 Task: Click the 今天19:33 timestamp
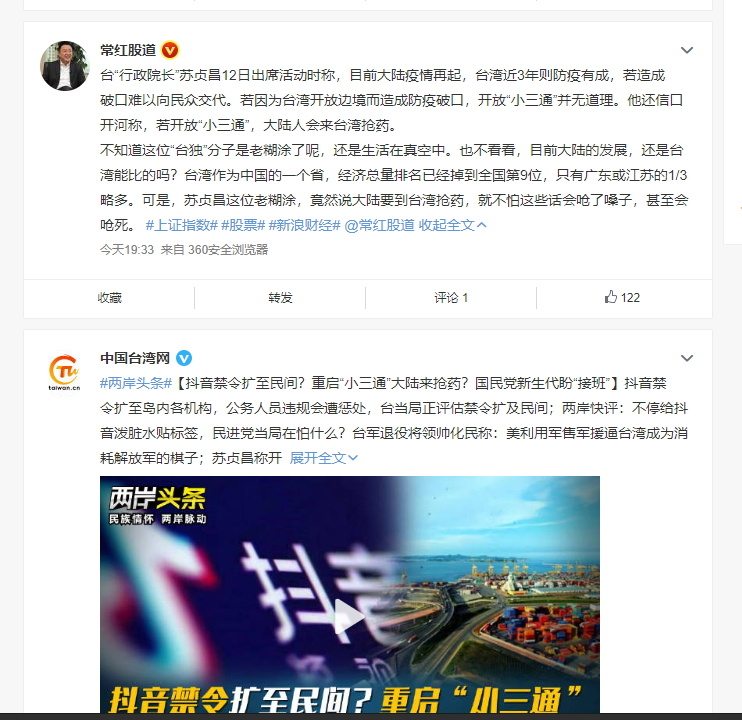(x=127, y=250)
